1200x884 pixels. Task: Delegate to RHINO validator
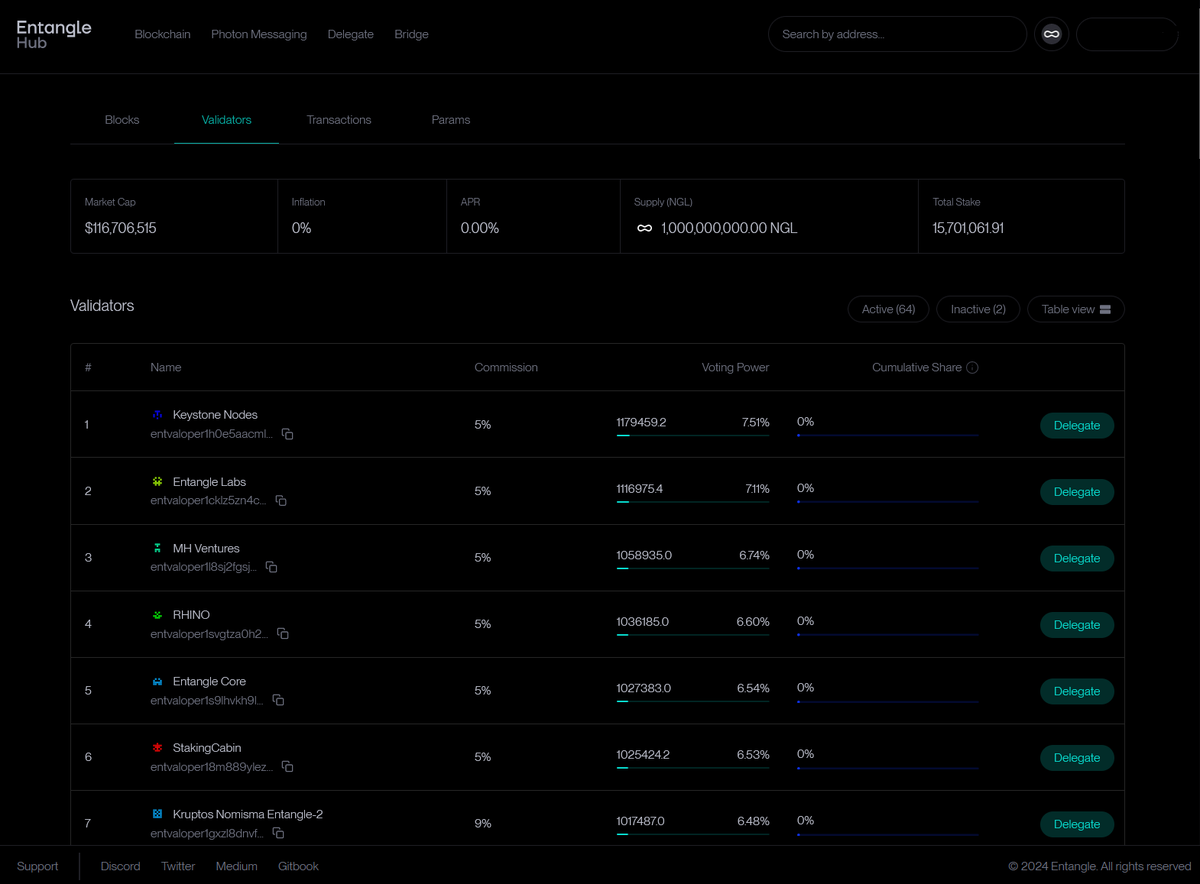tap(1077, 625)
